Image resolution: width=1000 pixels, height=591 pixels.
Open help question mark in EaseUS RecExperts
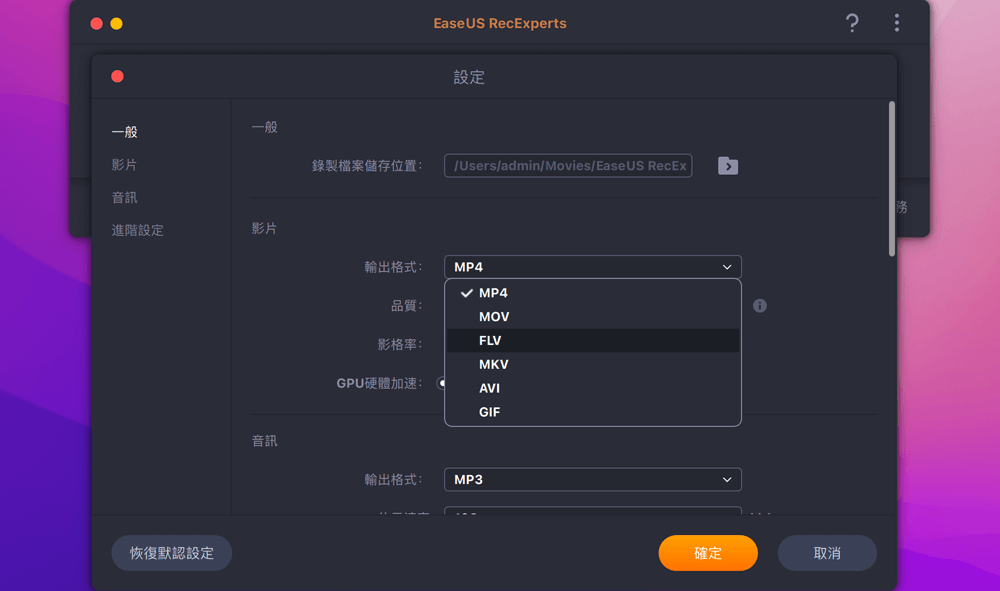[852, 24]
